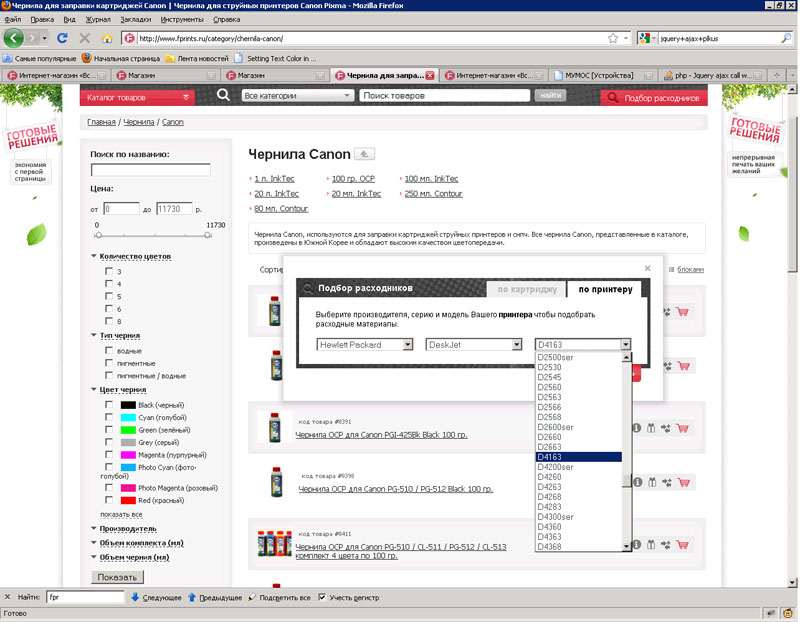800x622 pixels.
Task: Click the up arrow icon beside Чернила Canon heading
Action: pyautogui.click(x=364, y=154)
